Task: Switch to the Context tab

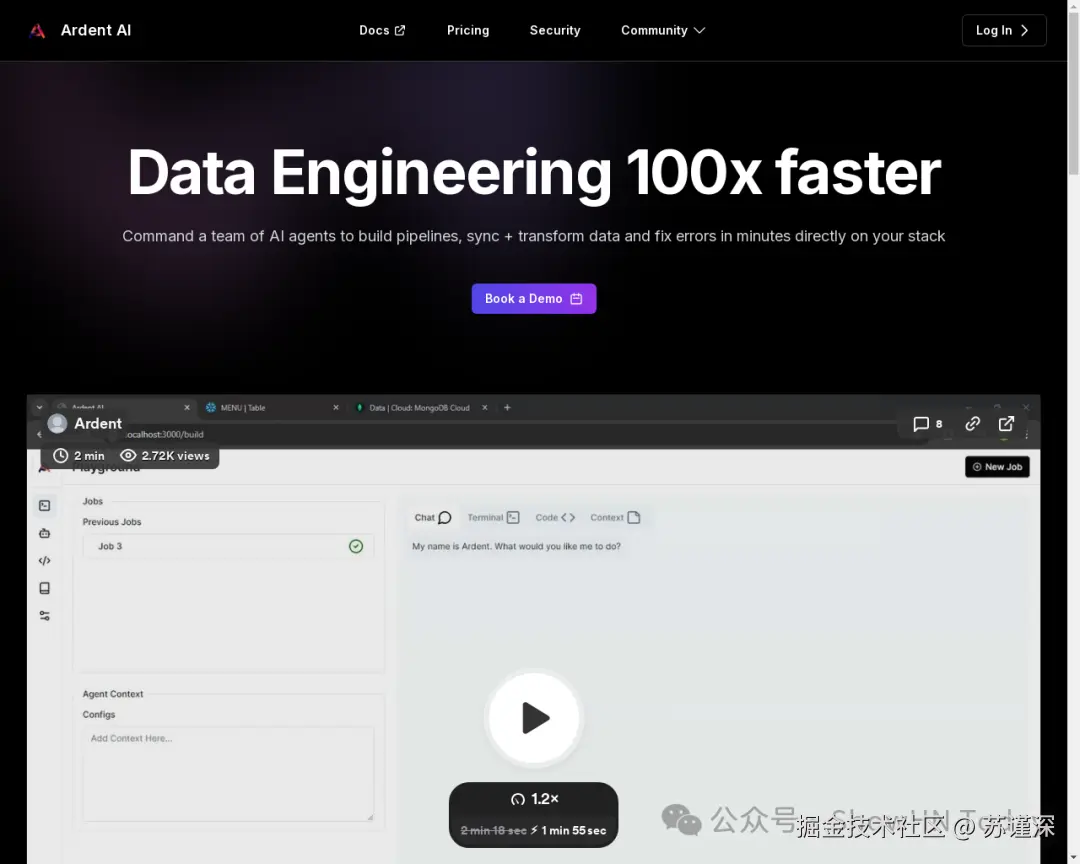Action: point(615,517)
